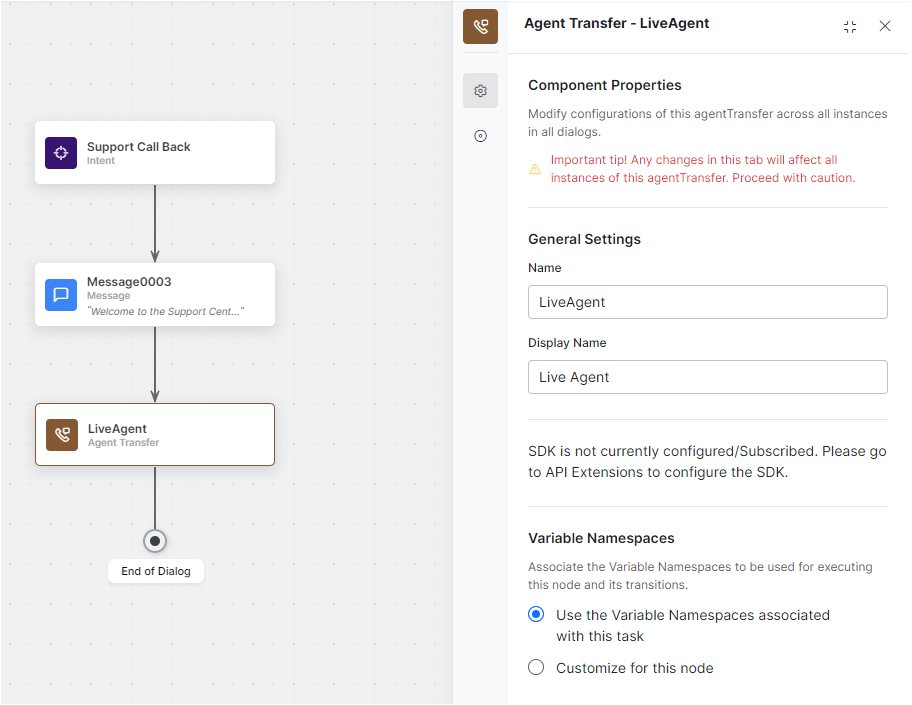
Task: Open the instance settings tab below the gear
Action: pos(480,135)
